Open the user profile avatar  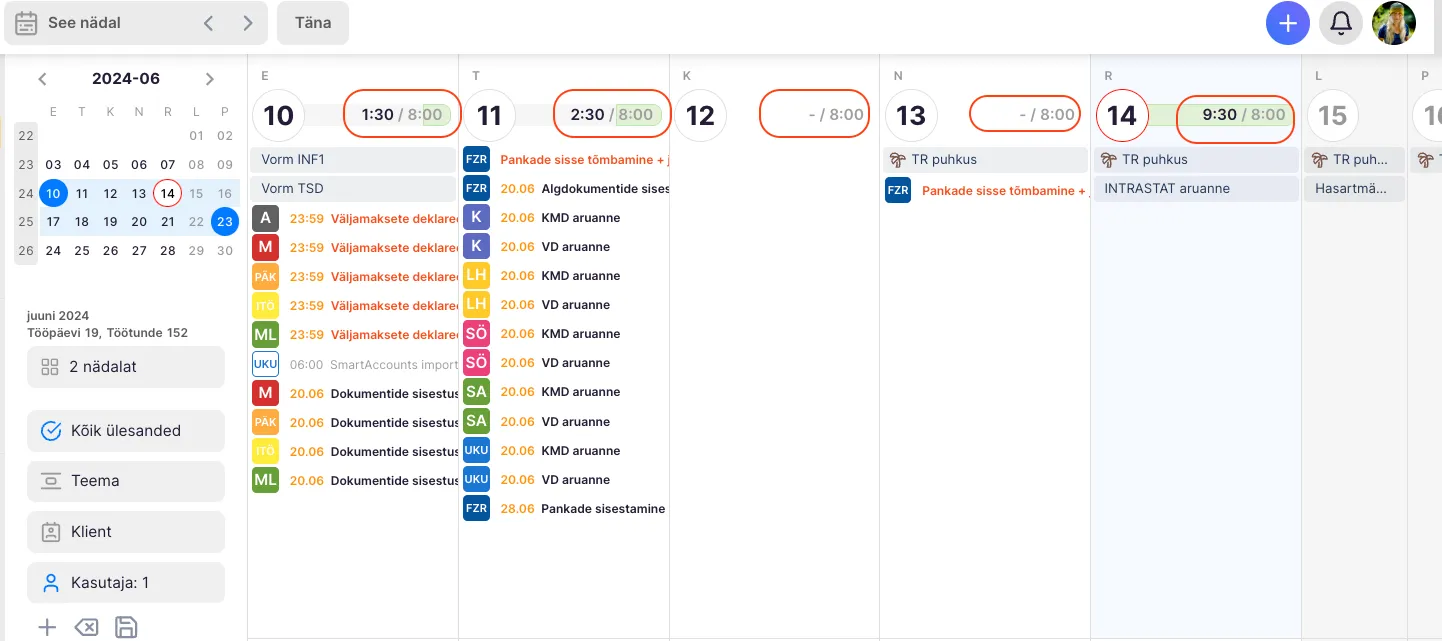[x=1394, y=23]
